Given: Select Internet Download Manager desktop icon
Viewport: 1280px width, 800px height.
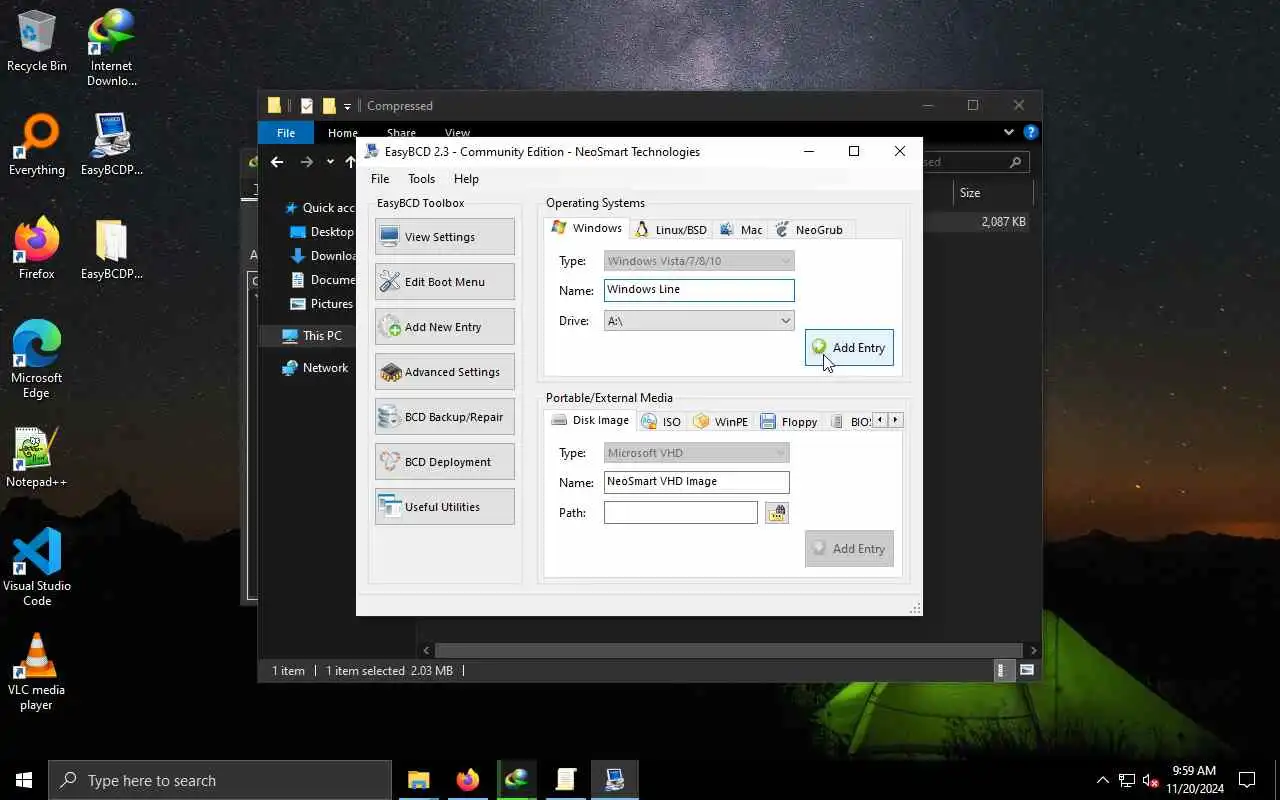Looking at the screenshot, I should click(x=111, y=48).
